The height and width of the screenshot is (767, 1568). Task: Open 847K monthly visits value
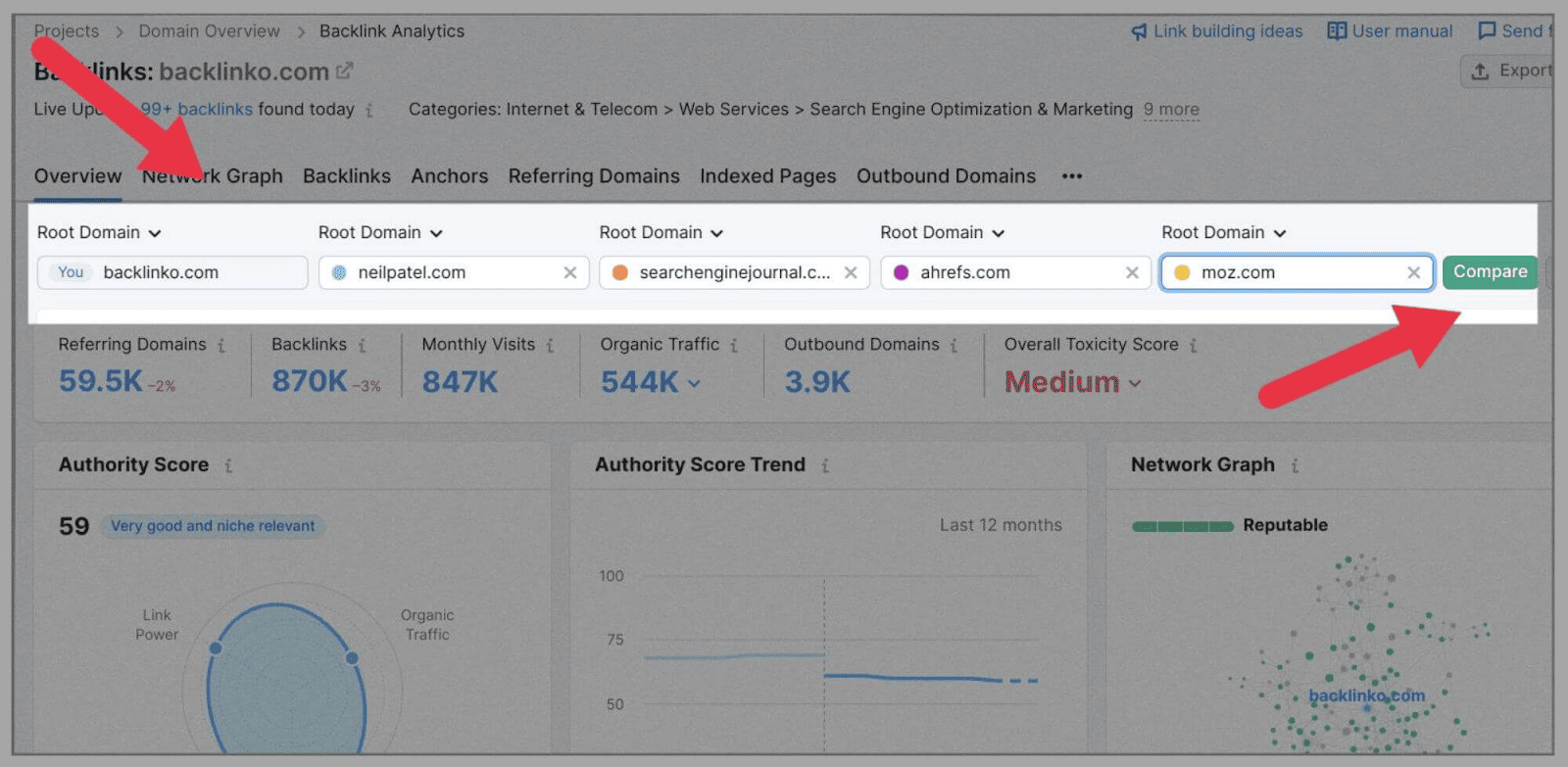460,381
